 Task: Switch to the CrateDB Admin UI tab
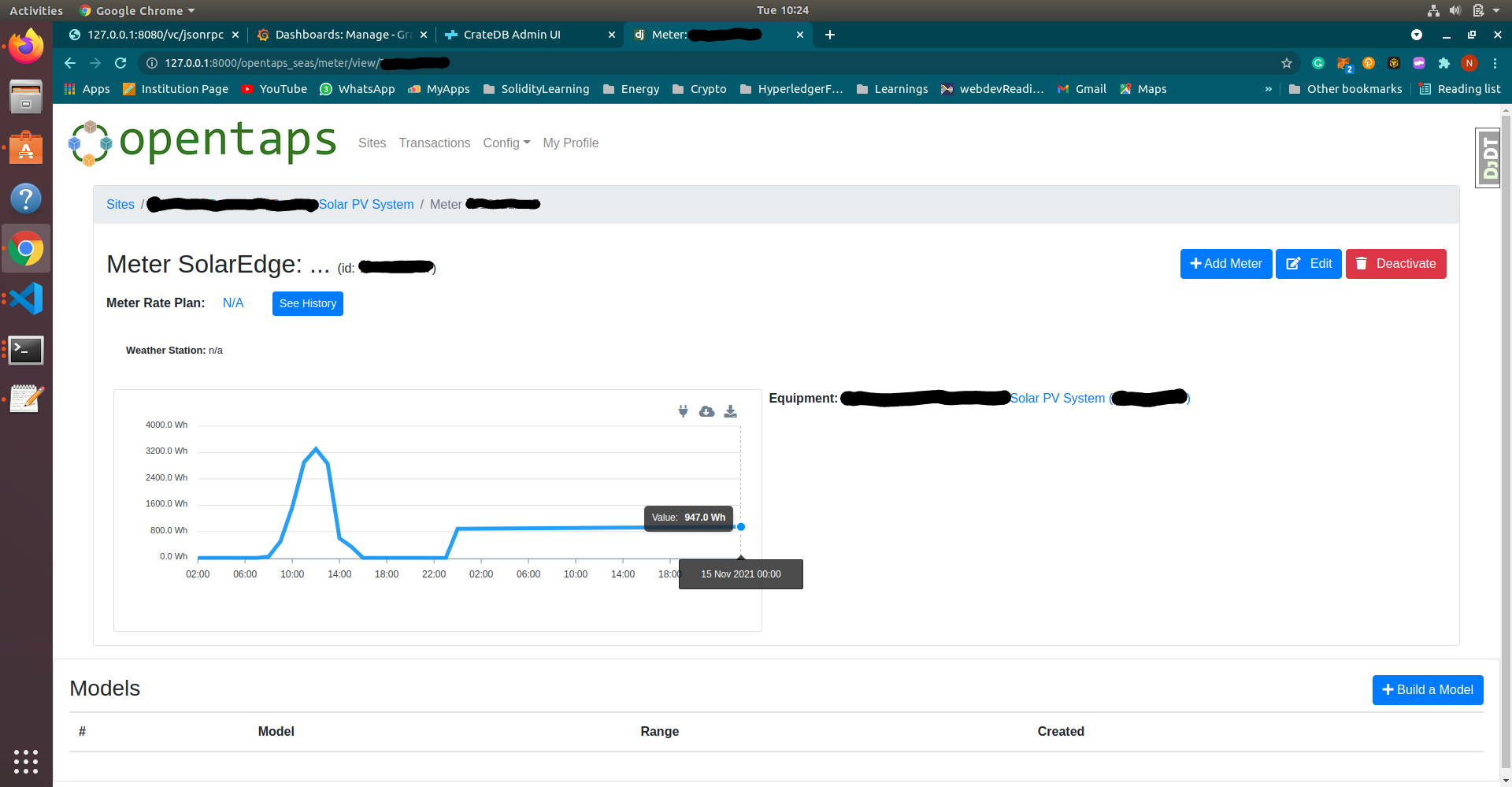[512, 35]
